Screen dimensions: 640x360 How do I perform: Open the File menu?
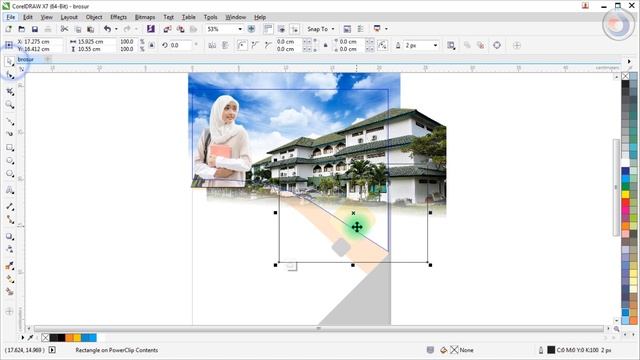11,17
